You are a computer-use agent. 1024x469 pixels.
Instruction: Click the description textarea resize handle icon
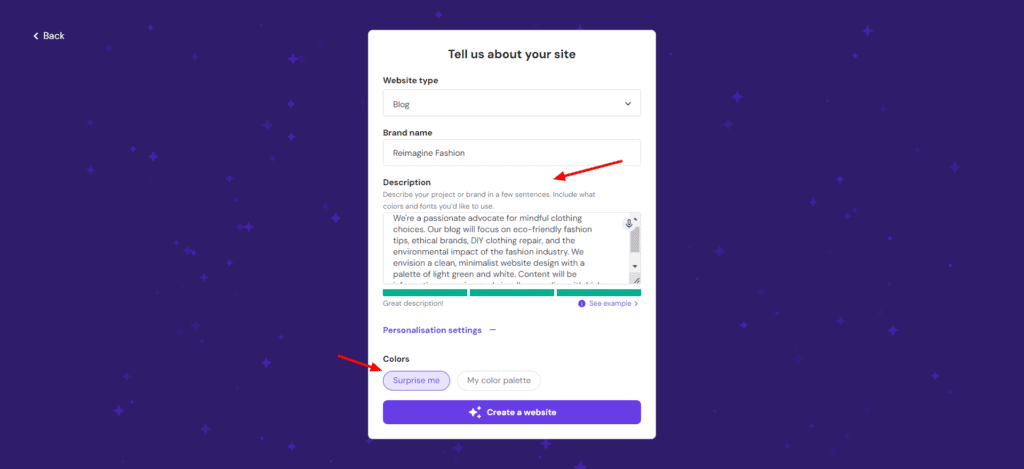pos(636,279)
